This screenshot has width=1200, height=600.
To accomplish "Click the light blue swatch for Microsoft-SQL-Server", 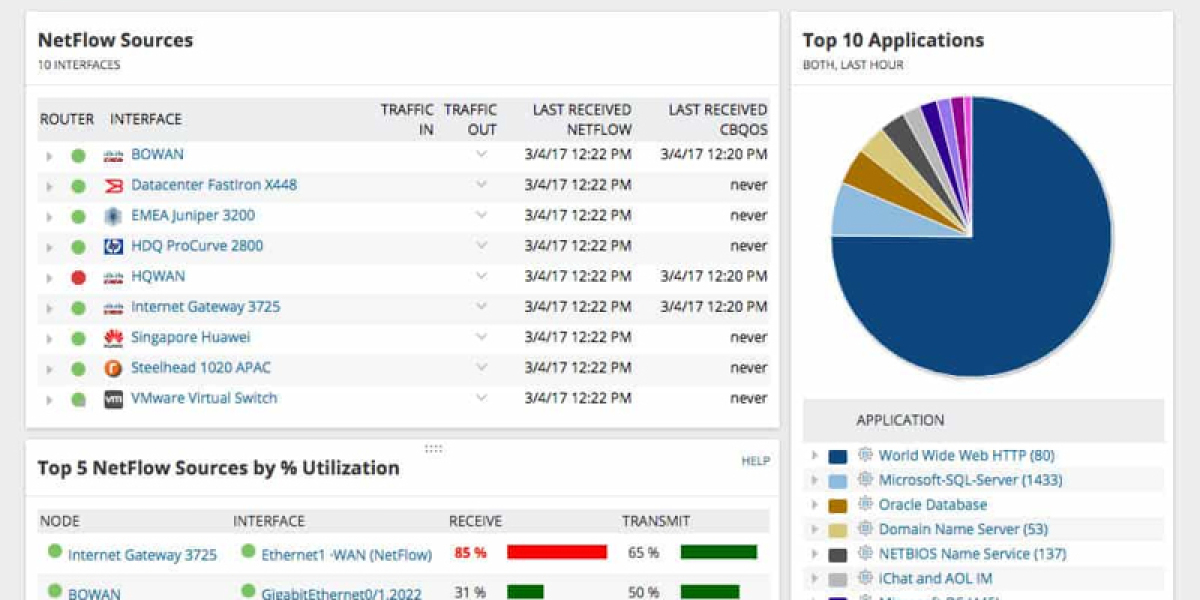I will (838, 481).
